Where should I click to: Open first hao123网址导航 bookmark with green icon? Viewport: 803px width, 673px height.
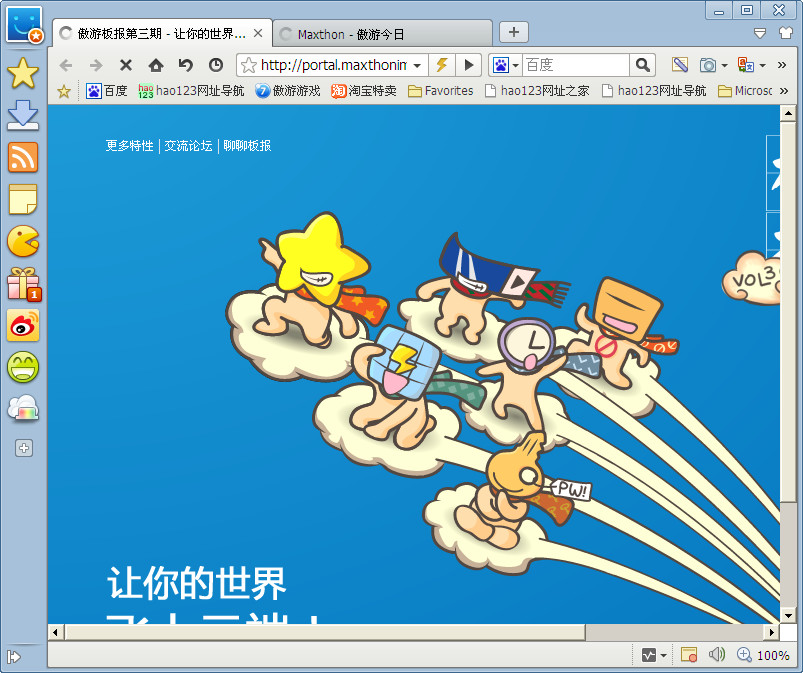point(191,91)
